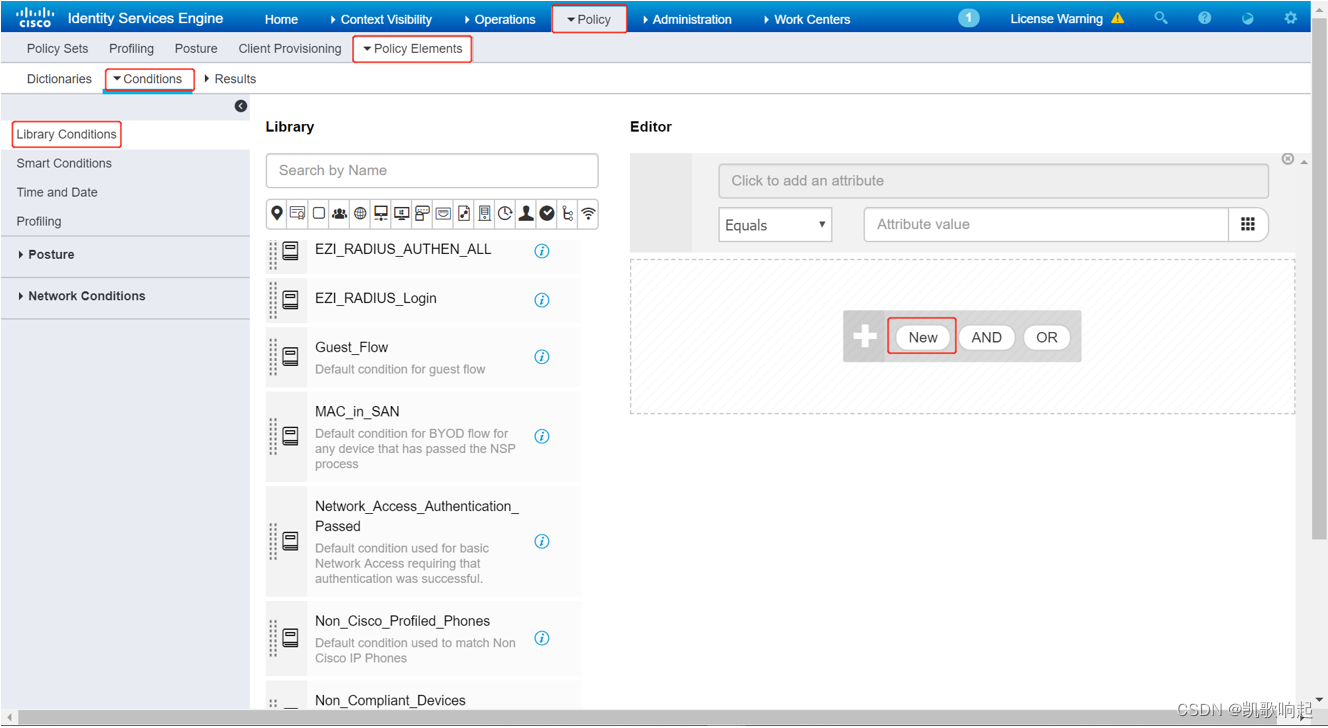Filter library by identity group icon
Screen dimensions: 1328x728
coord(339,213)
